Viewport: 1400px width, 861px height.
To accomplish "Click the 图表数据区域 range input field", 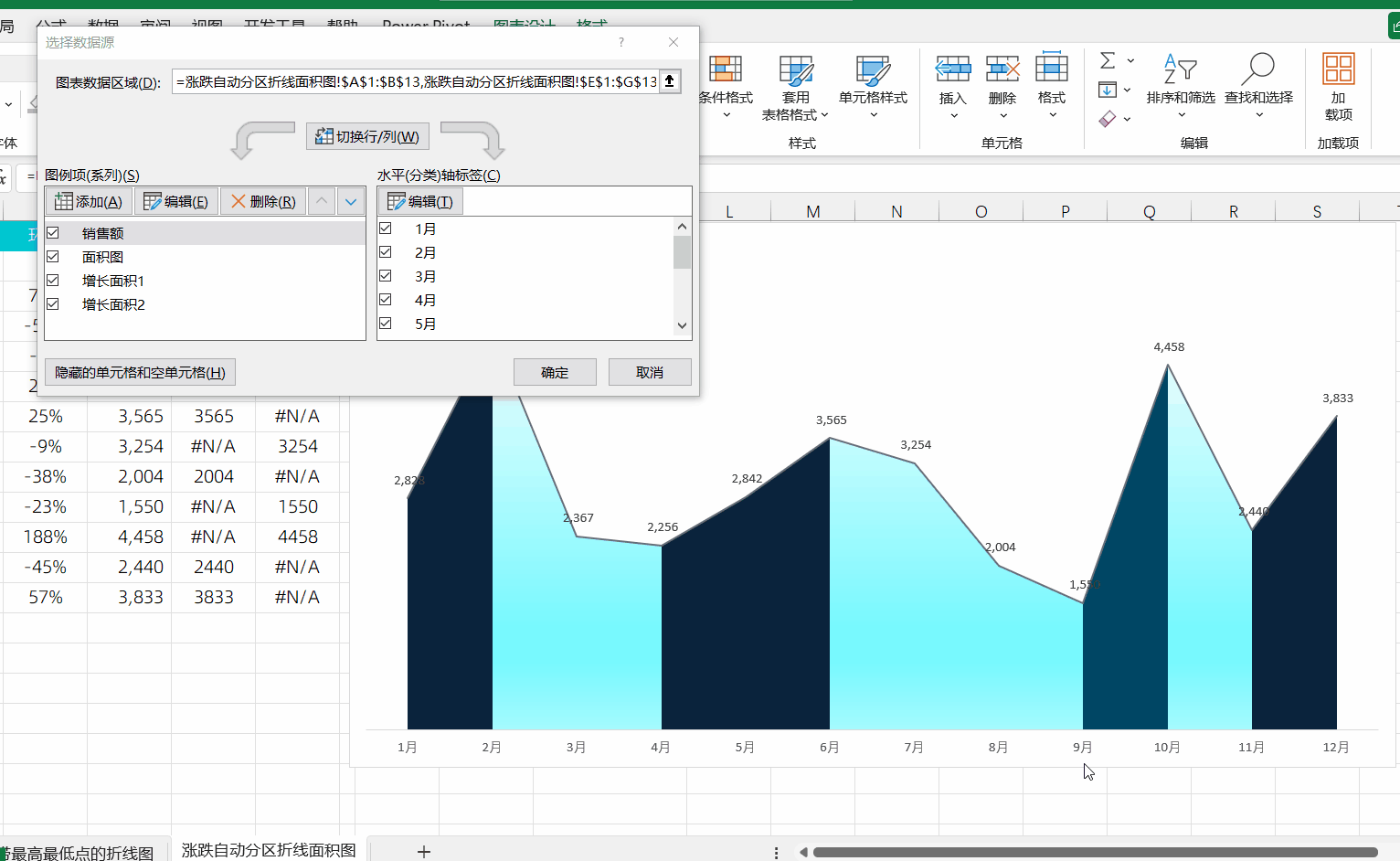I will pos(416,81).
